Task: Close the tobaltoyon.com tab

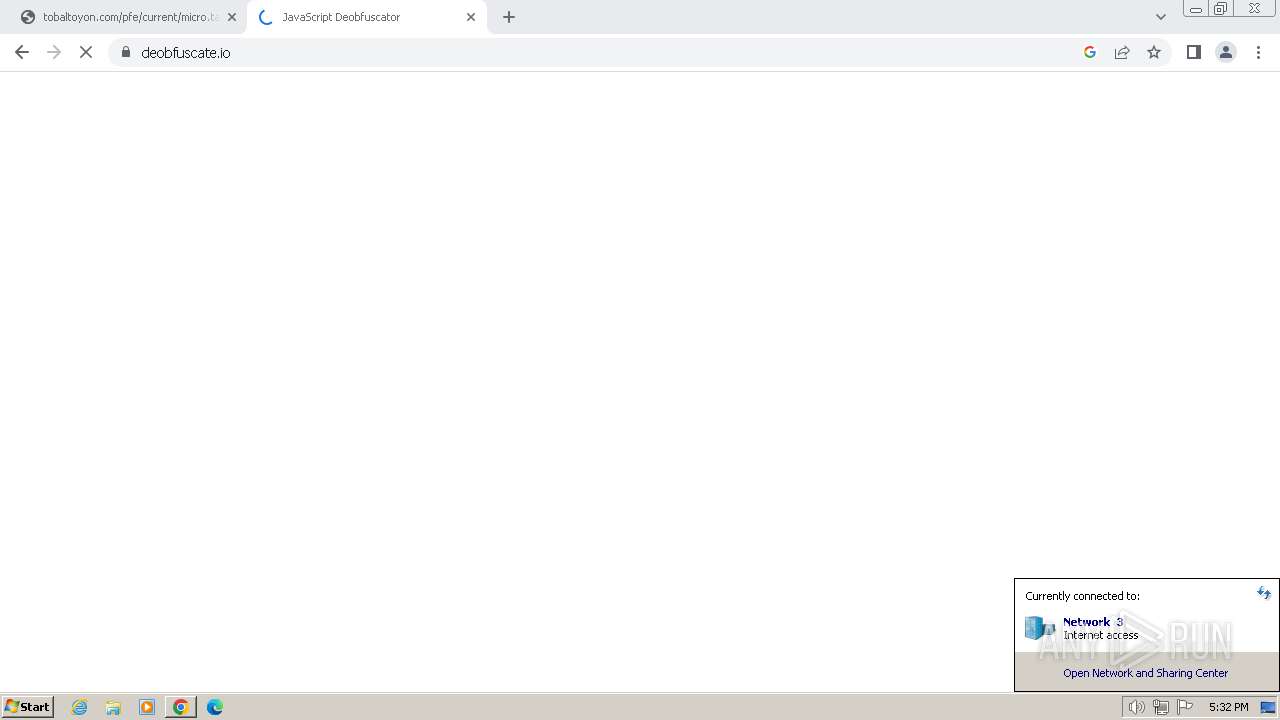Action: click(232, 17)
